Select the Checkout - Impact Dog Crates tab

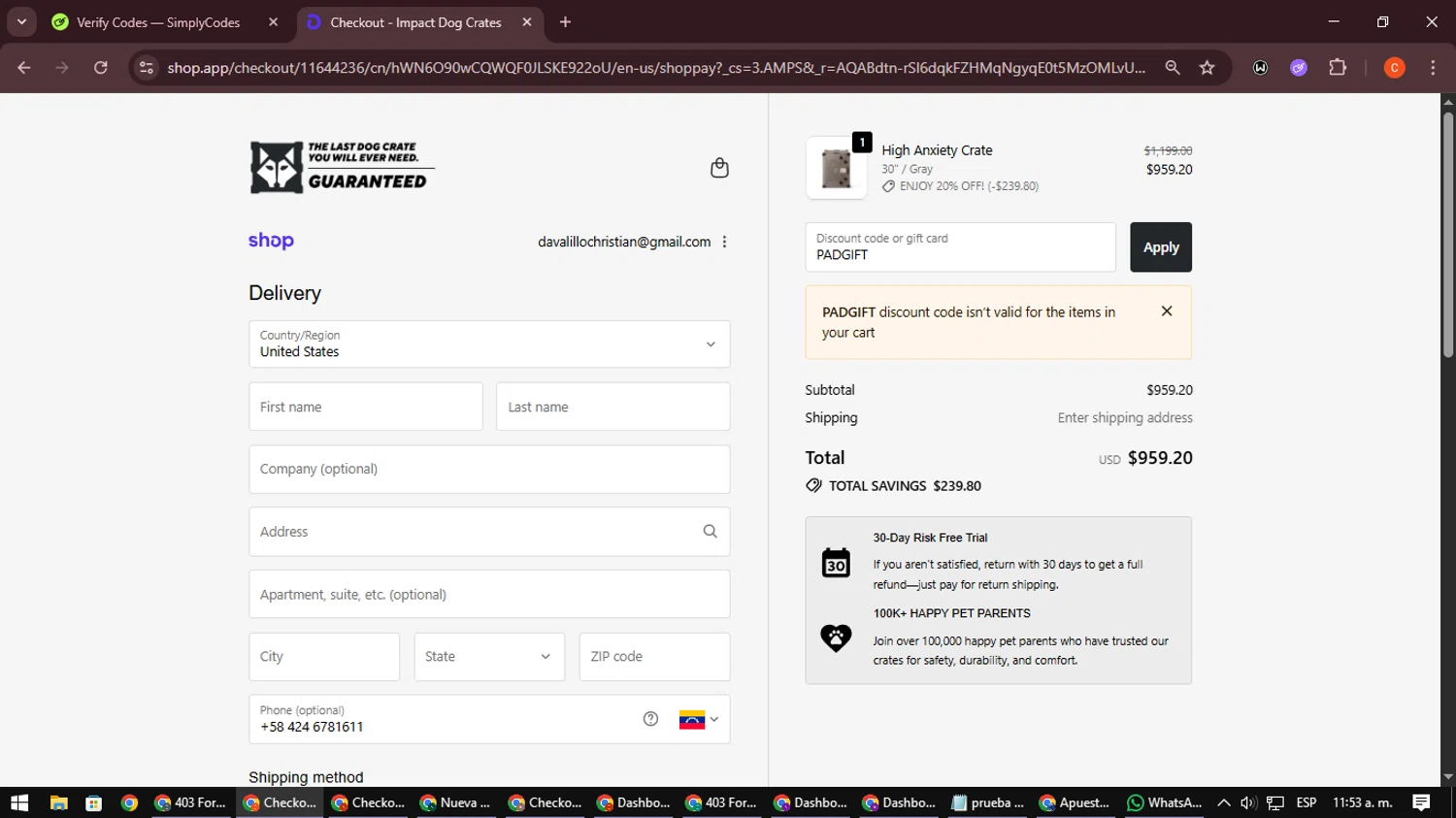coord(415,22)
